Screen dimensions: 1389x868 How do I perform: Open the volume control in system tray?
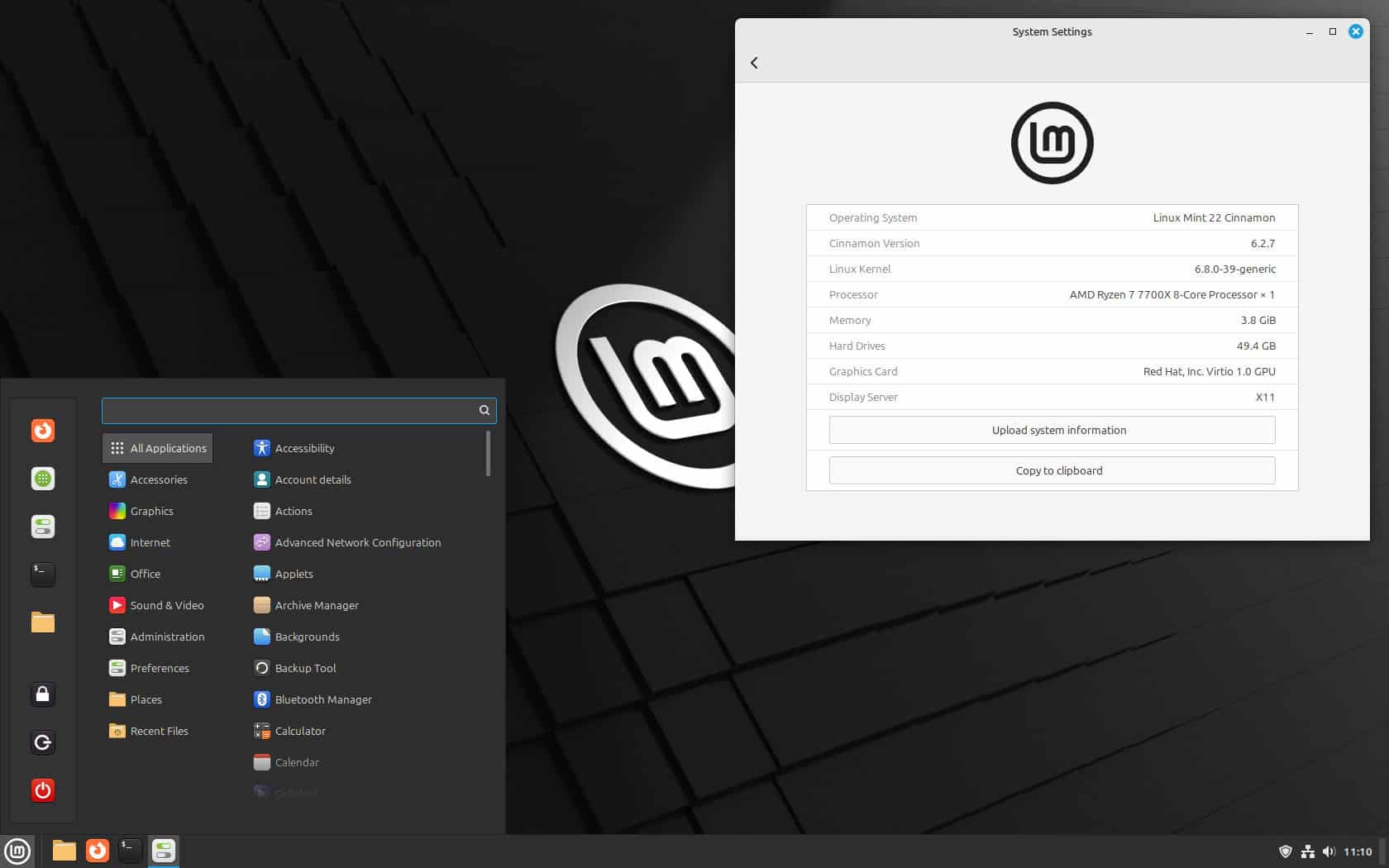point(1329,851)
